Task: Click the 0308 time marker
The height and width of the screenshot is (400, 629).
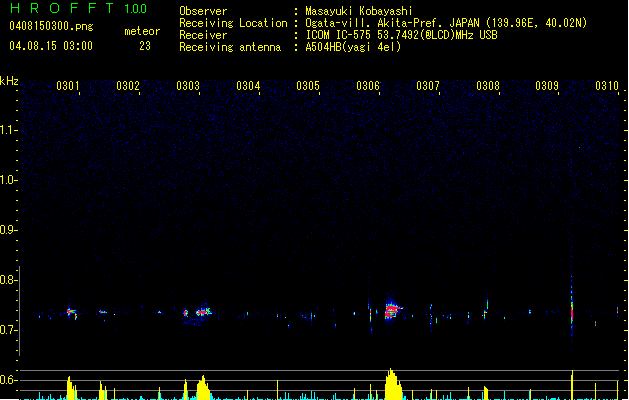Action: click(488, 86)
